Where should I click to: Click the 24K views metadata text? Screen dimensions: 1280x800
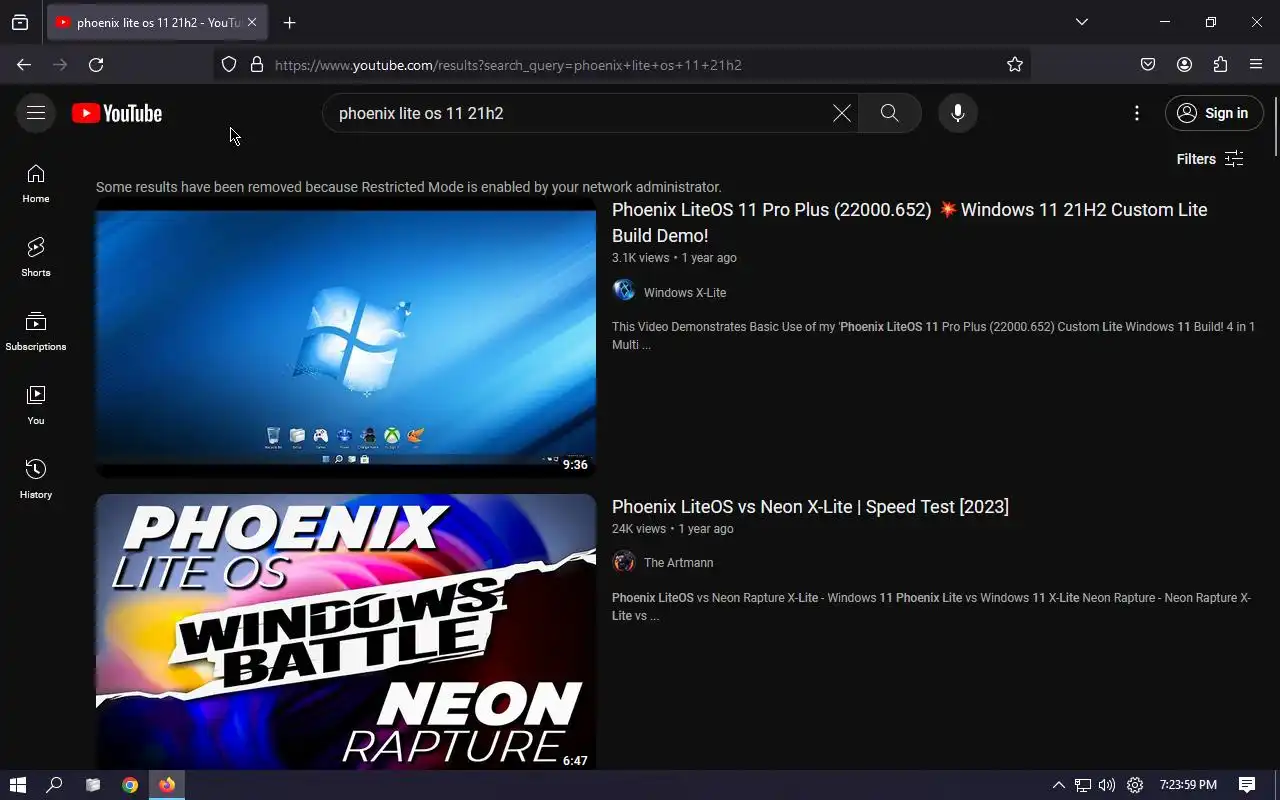pyautogui.click(x=638, y=529)
